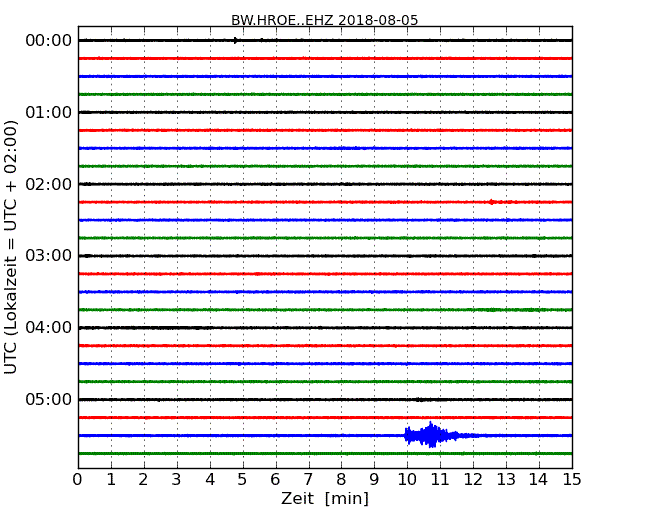Click x-axis tick label 3

pos(177,480)
